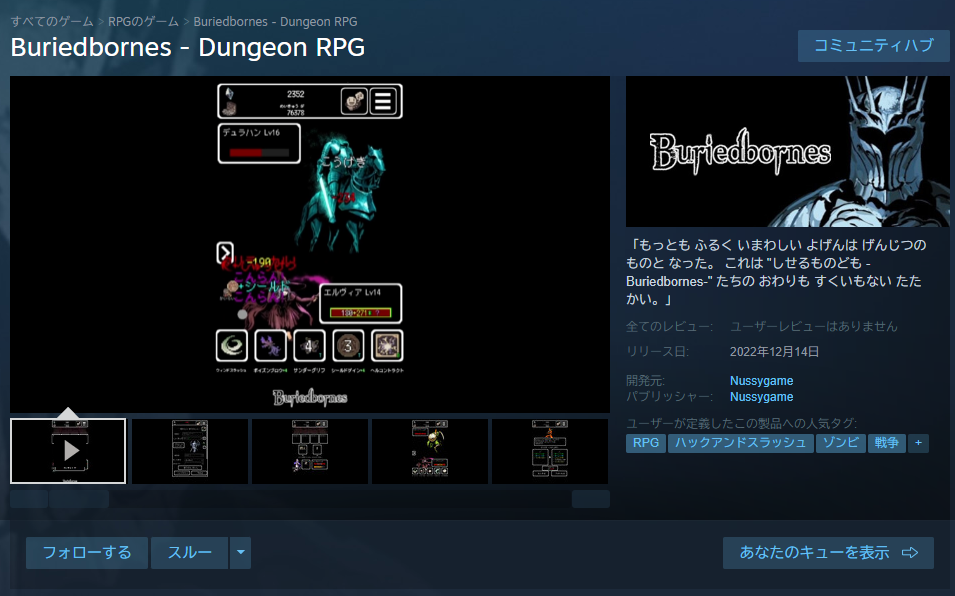Open publisher Nussygame link beside パブリッシャー
Viewport: 955px width, 596px height.
(761, 397)
